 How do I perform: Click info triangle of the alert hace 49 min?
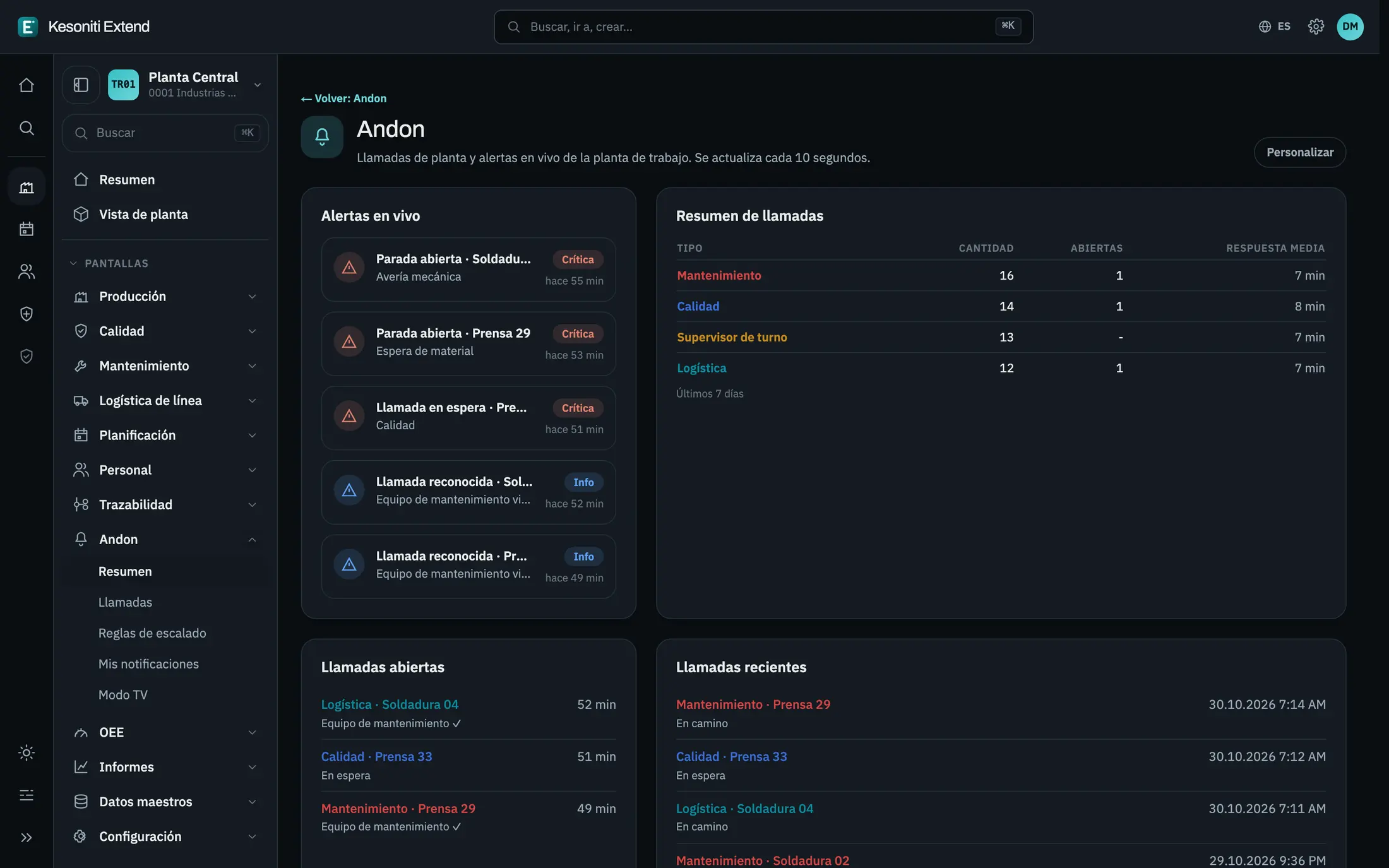coord(349,564)
